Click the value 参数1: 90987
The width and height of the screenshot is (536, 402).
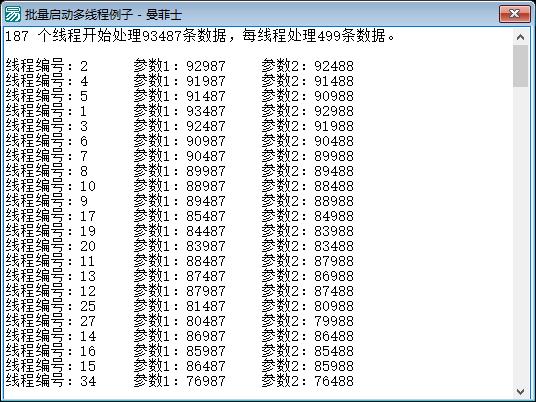(179, 141)
